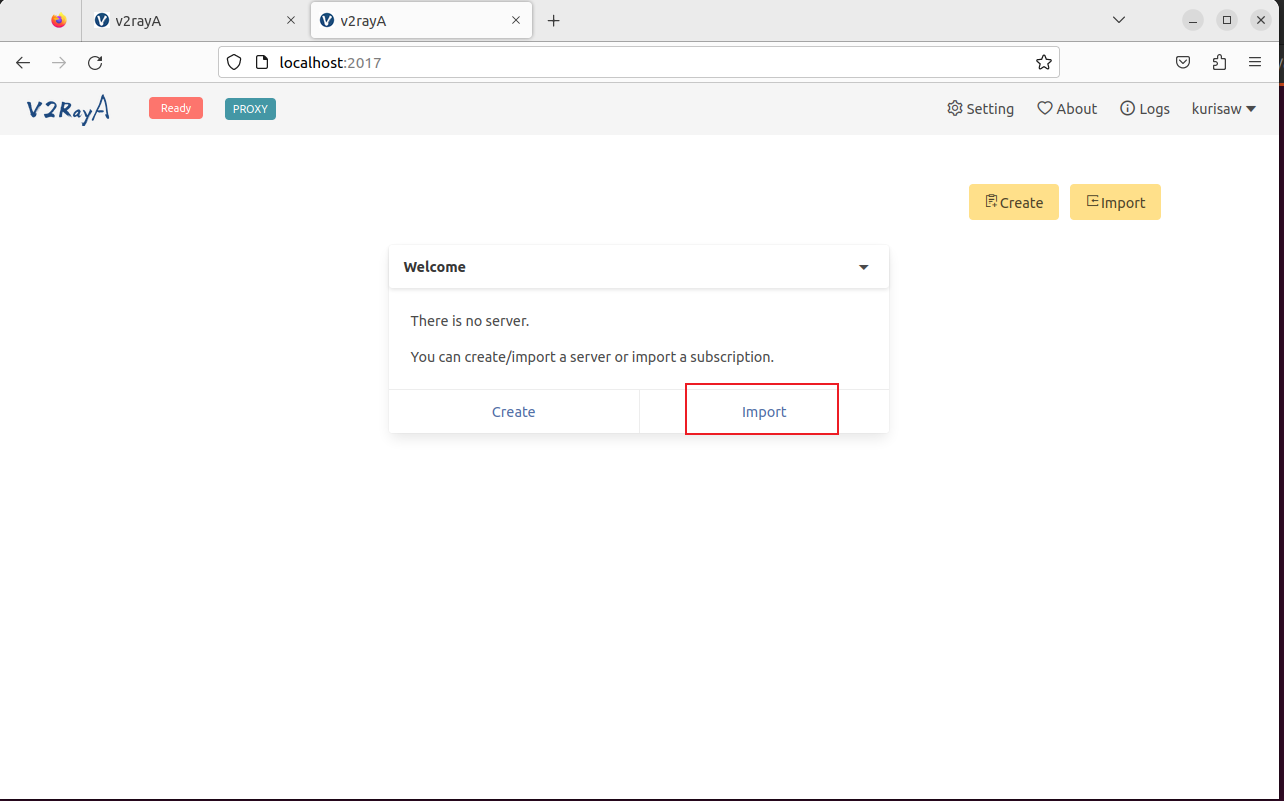This screenshot has width=1284, height=801.
Task: Reload the current page
Action: 95,62
